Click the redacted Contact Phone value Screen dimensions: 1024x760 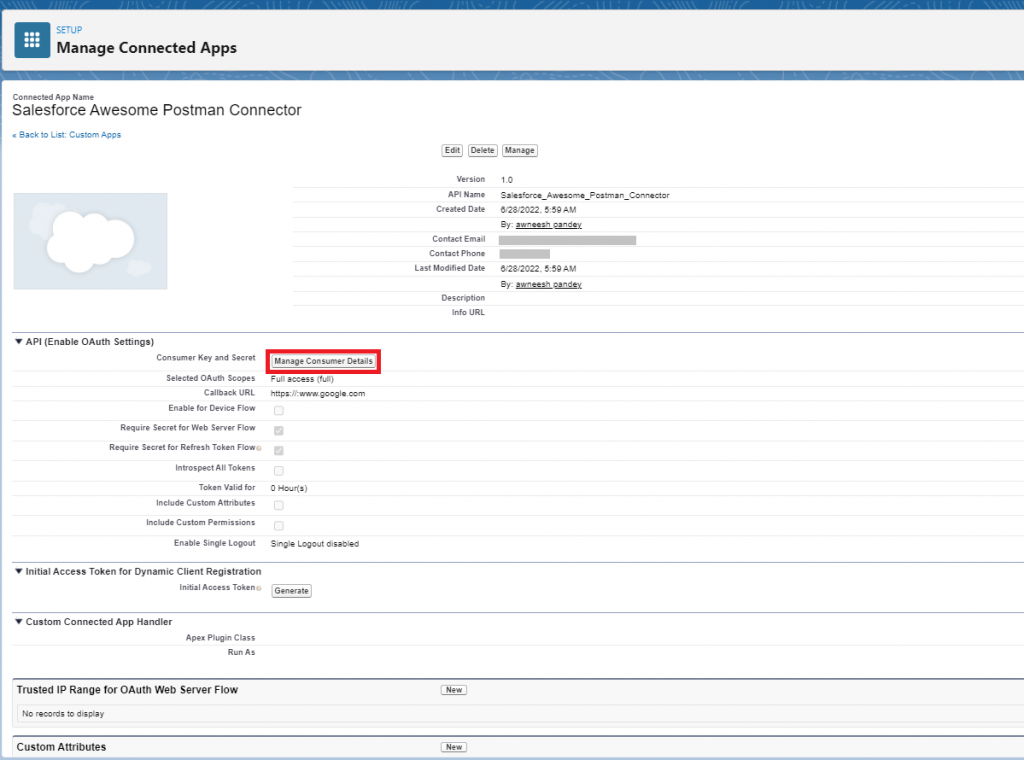[524, 254]
